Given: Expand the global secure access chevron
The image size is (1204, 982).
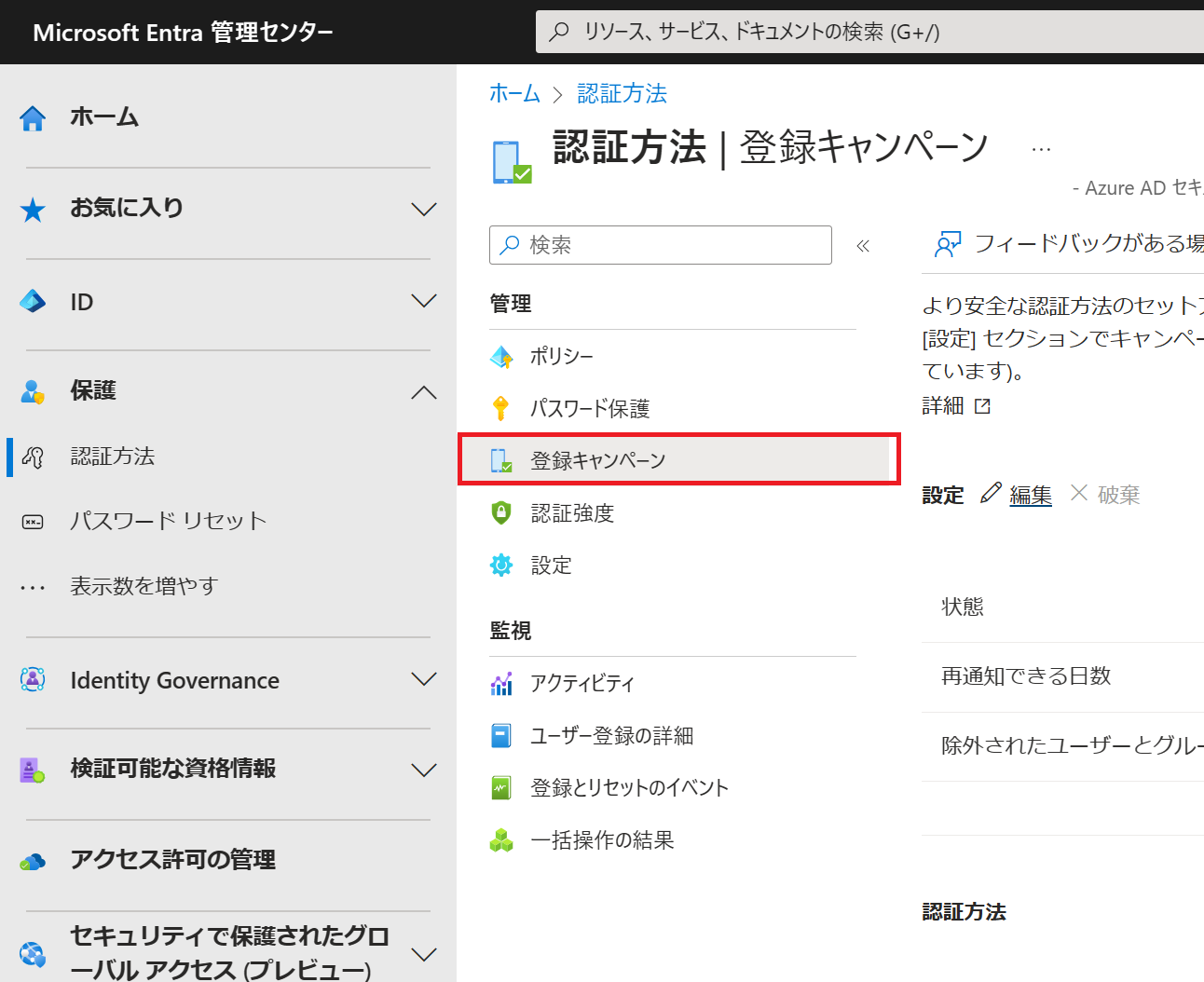Looking at the screenshot, I should tap(424, 954).
